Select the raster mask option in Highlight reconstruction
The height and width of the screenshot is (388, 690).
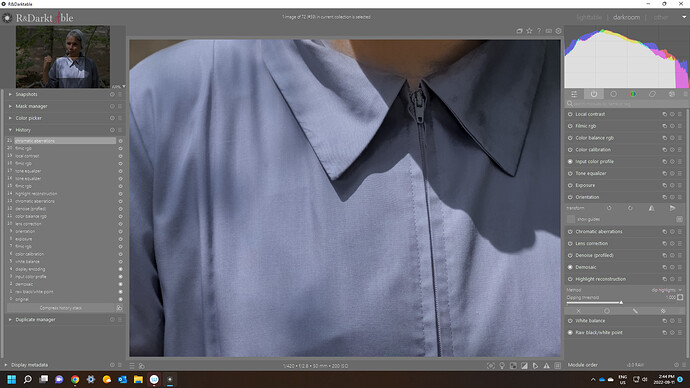click(663, 311)
